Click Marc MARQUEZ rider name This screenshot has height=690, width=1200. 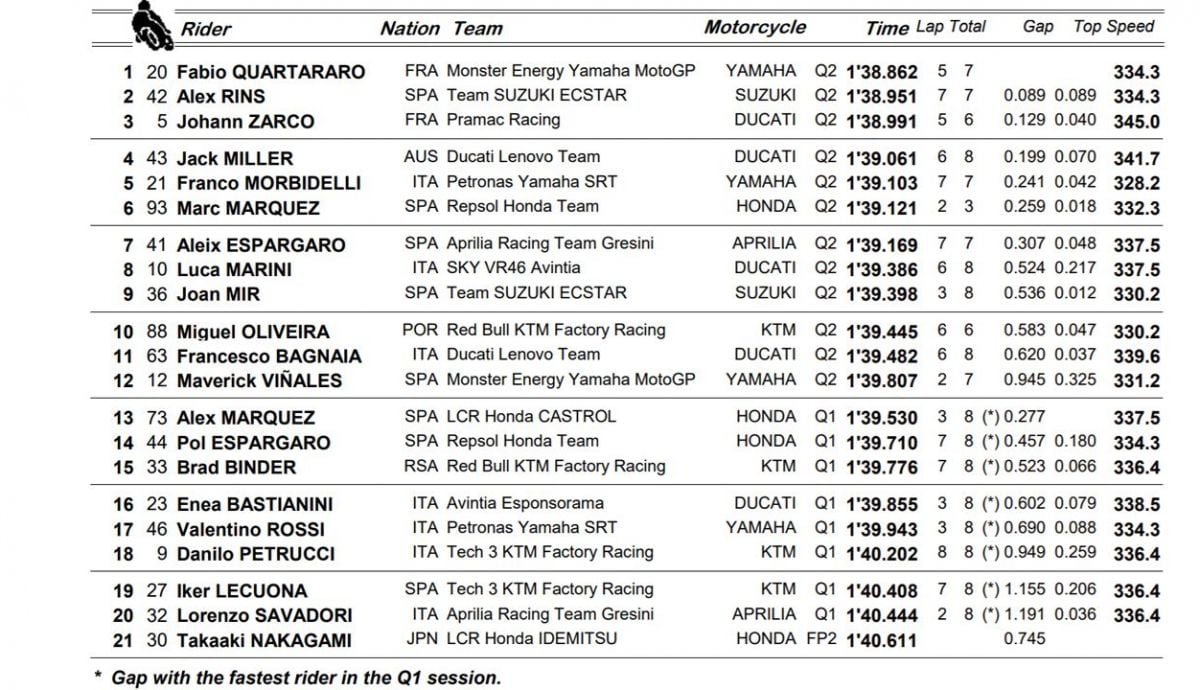248,208
